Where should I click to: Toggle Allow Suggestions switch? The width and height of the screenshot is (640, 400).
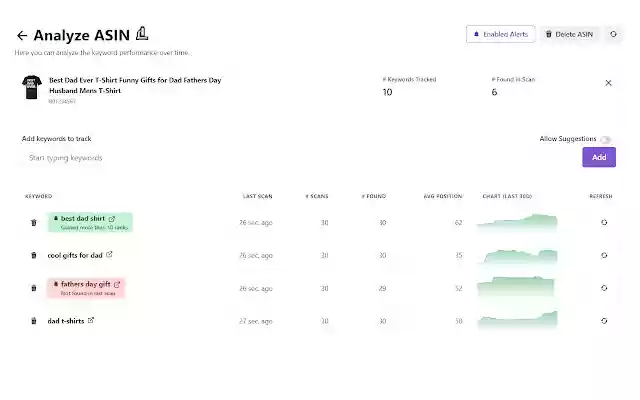pyautogui.click(x=607, y=139)
